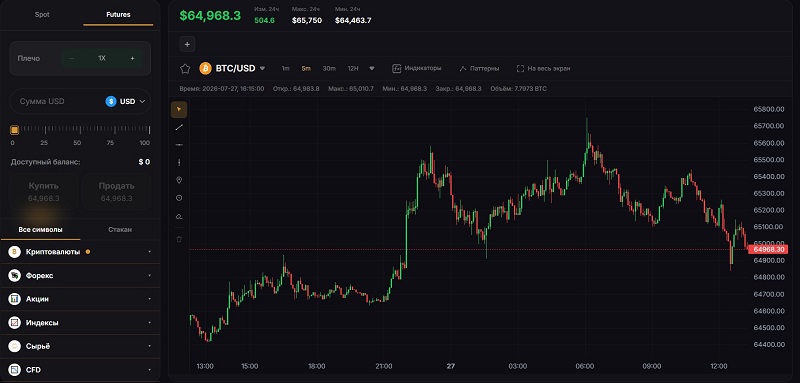Click the Продать sell button
The image size is (800, 383).
(x=116, y=191)
